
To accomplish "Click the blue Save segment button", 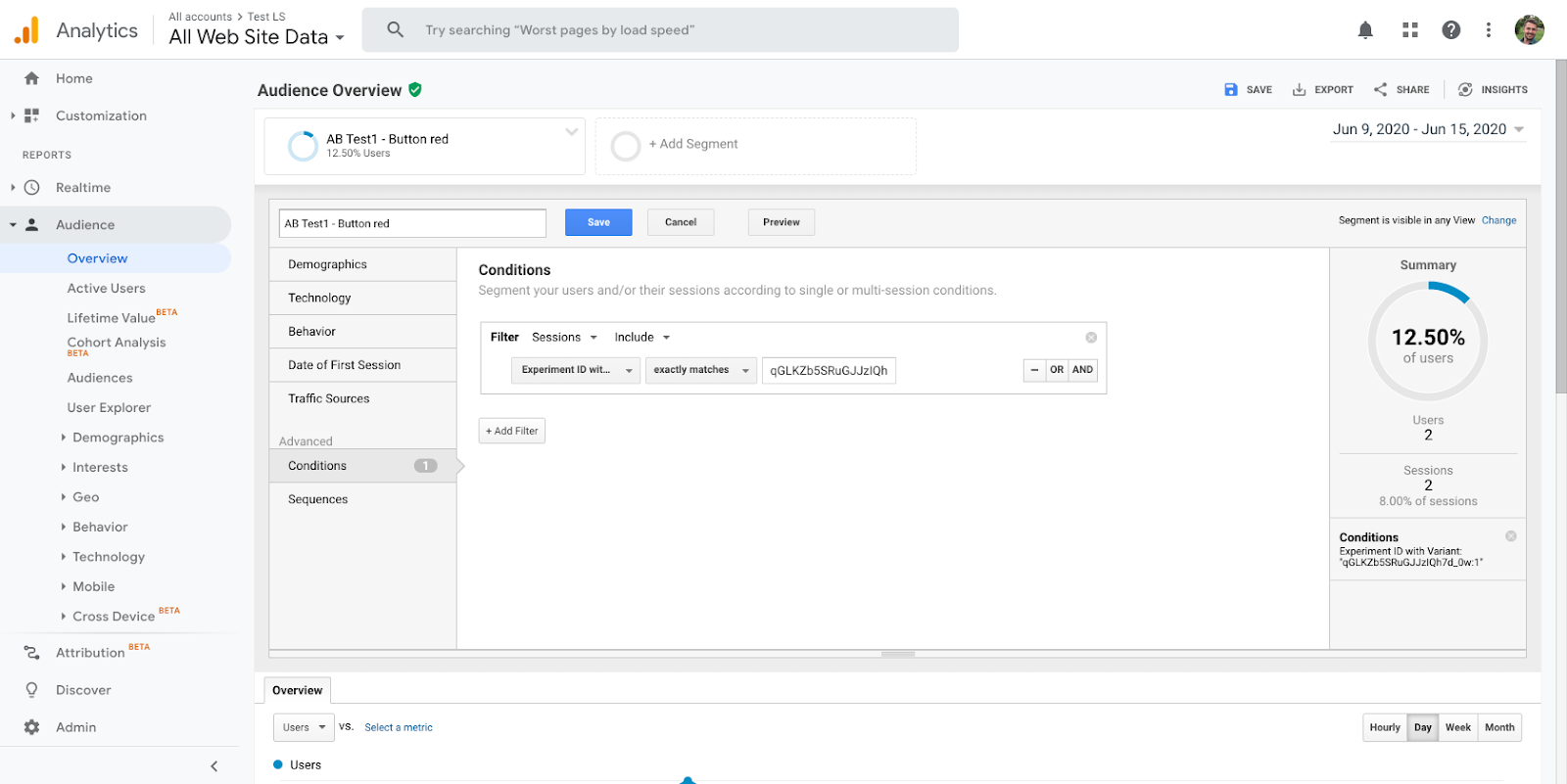I will [x=598, y=222].
